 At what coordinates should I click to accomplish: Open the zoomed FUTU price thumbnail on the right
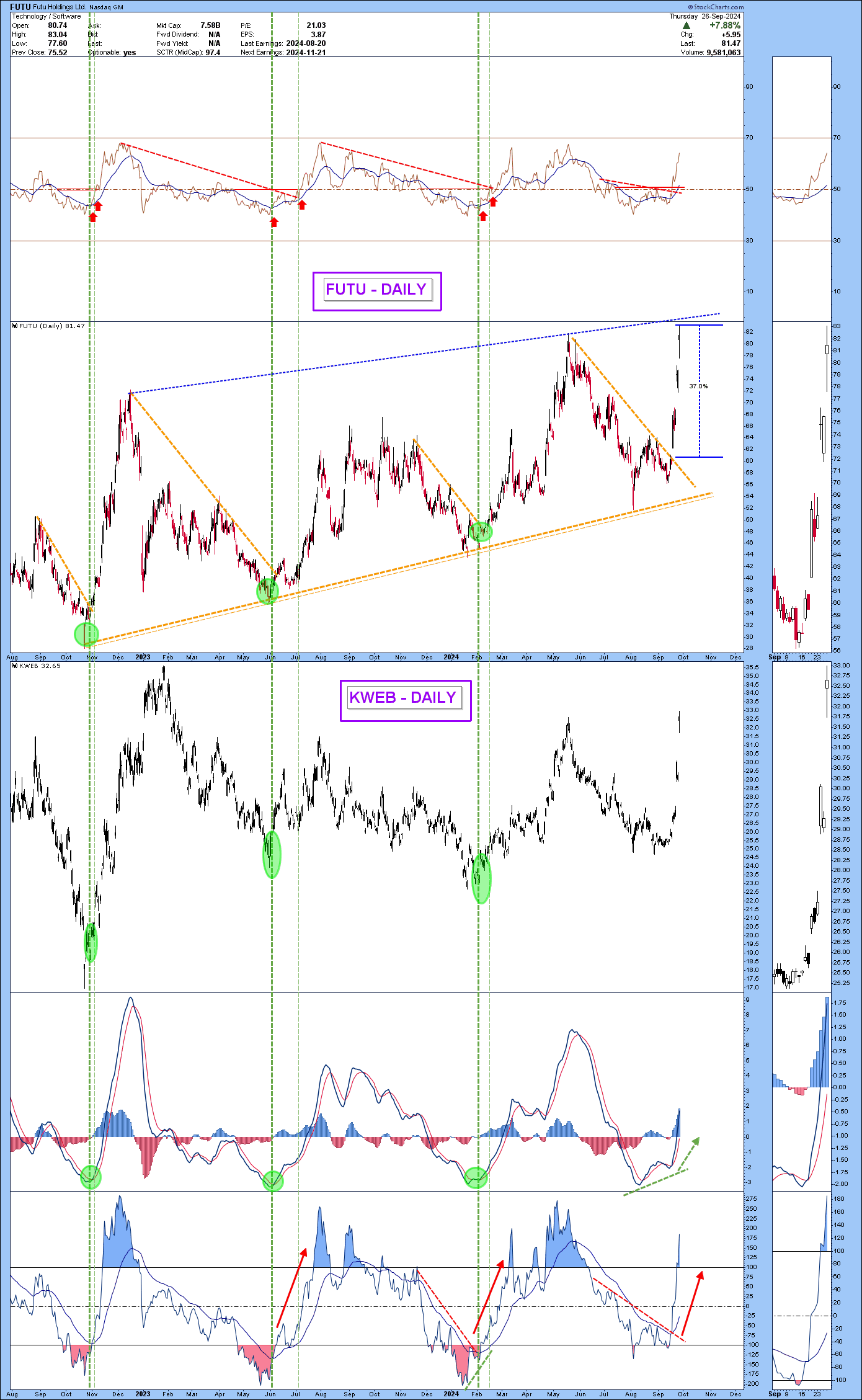[801, 485]
